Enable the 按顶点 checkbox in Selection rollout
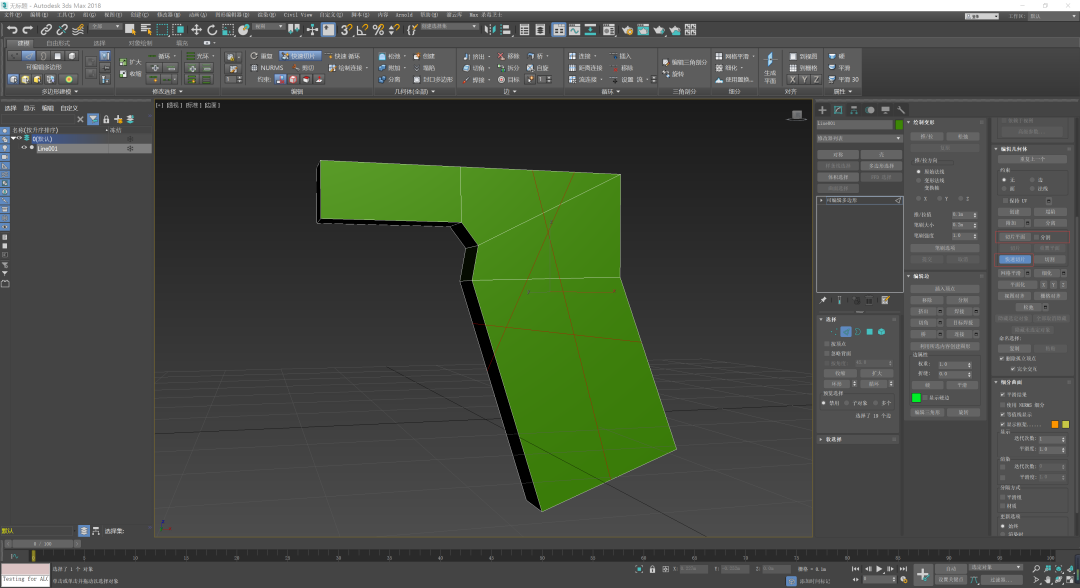This screenshot has height=588, width=1080. click(x=827, y=344)
